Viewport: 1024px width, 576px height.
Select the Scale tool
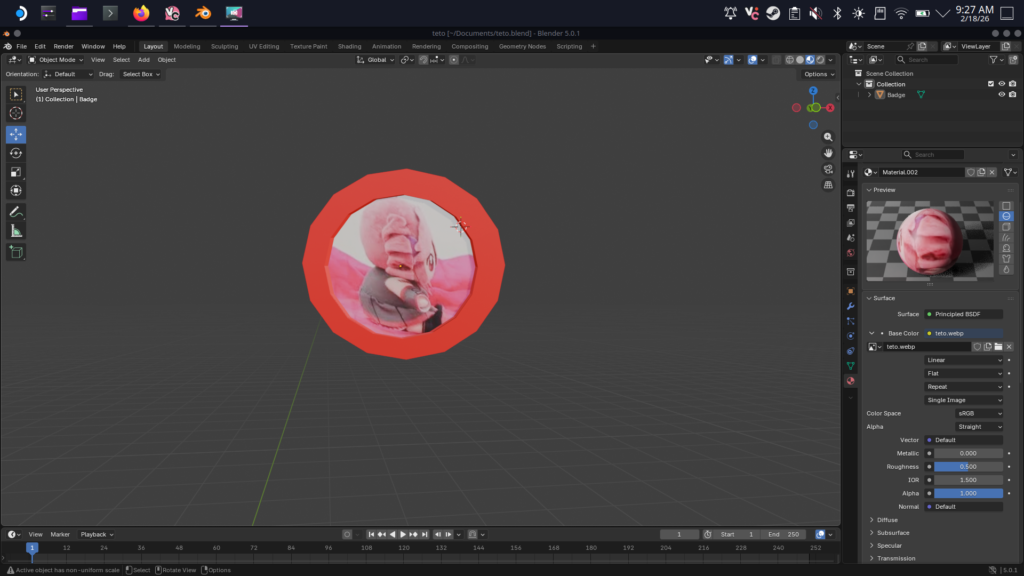[x=16, y=172]
